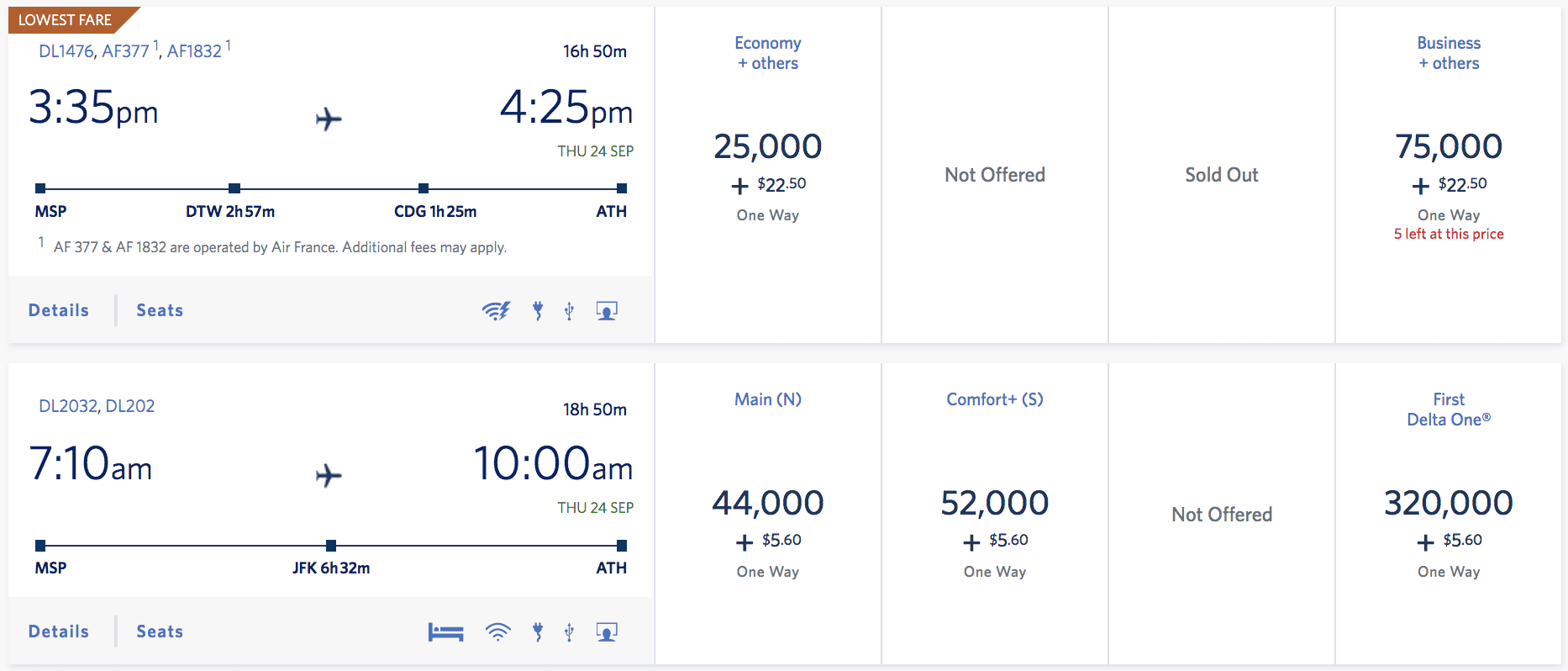This screenshot has width=1568, height=671.
Task: Click the personal entertainment screen icon, first flight
Action: [x=607, y=311]
